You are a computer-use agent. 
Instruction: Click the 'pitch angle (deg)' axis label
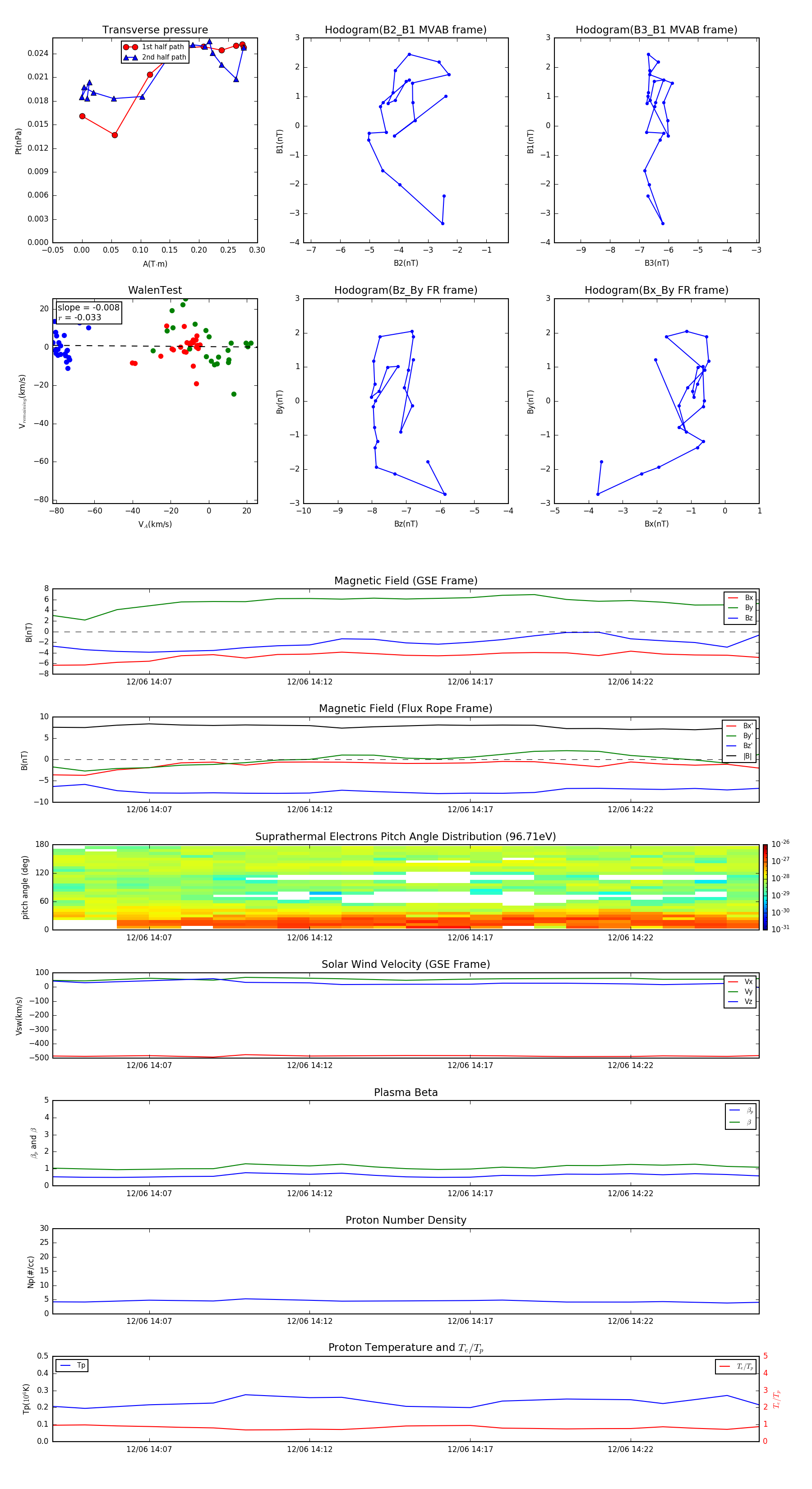[x=25, y=887]
